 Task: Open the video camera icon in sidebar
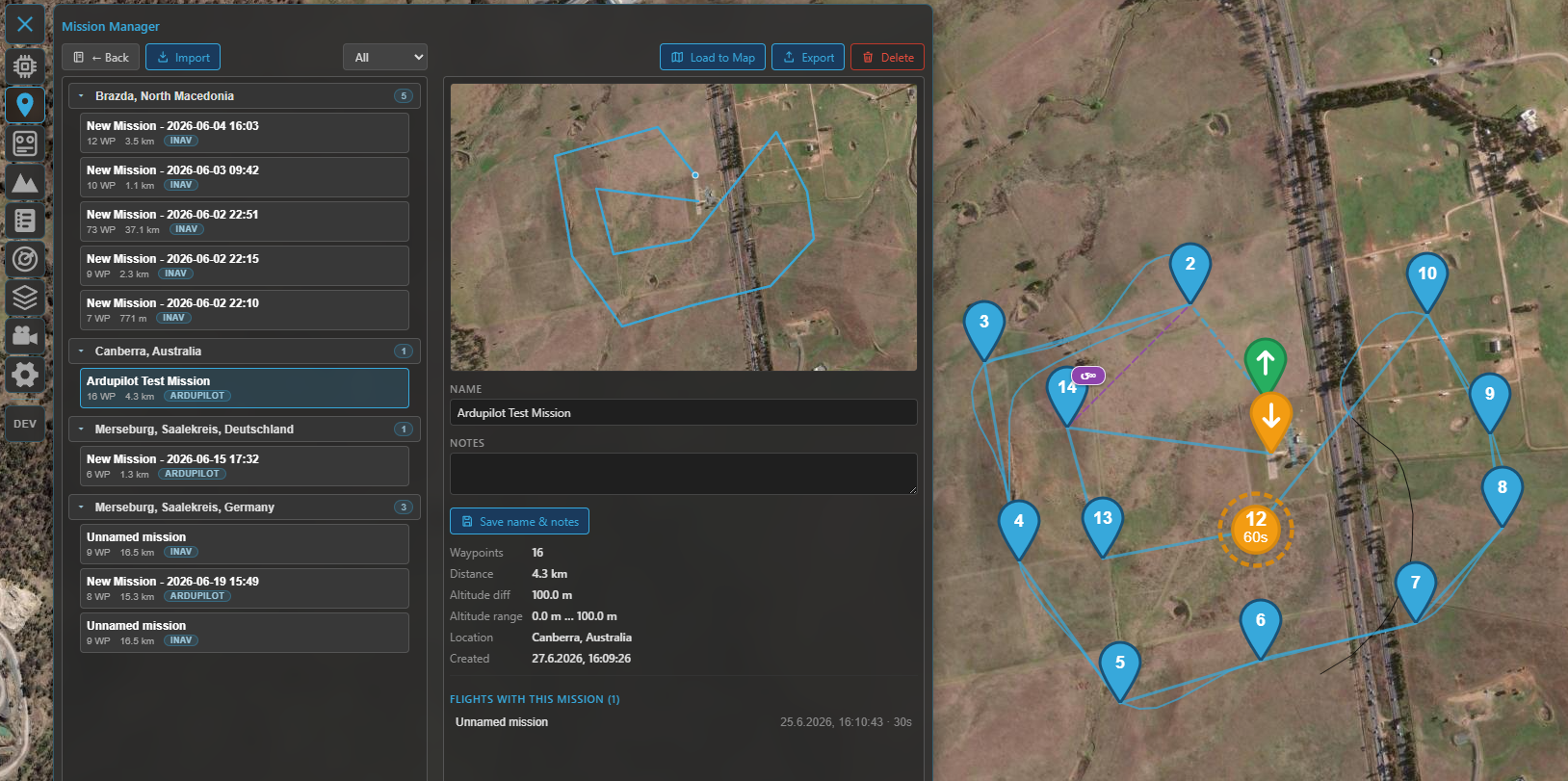pos(25,335)
